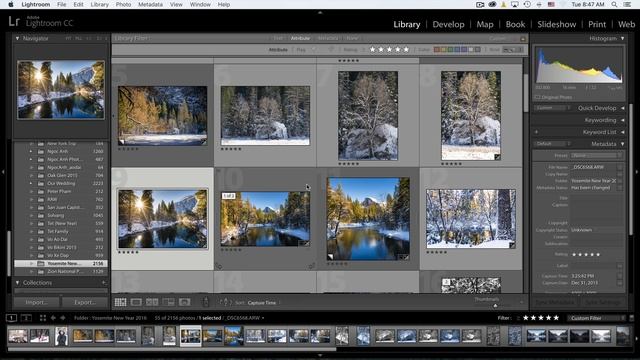This screenshot has height=360, width=640.
Task: Click Yosemite New Year folder icon
Action: (x=41, y=263)
